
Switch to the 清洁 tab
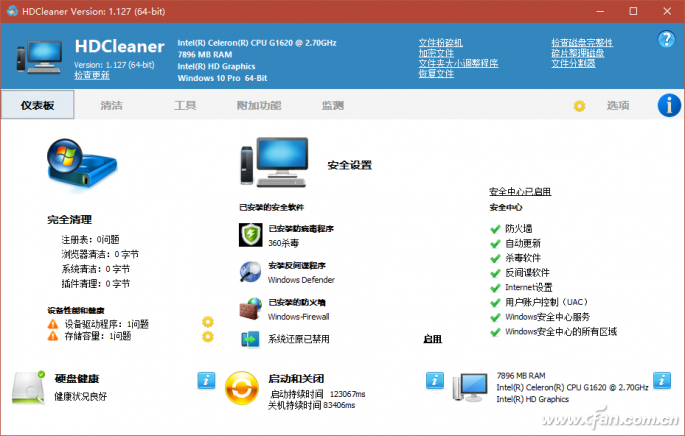(x=111, y=105)
